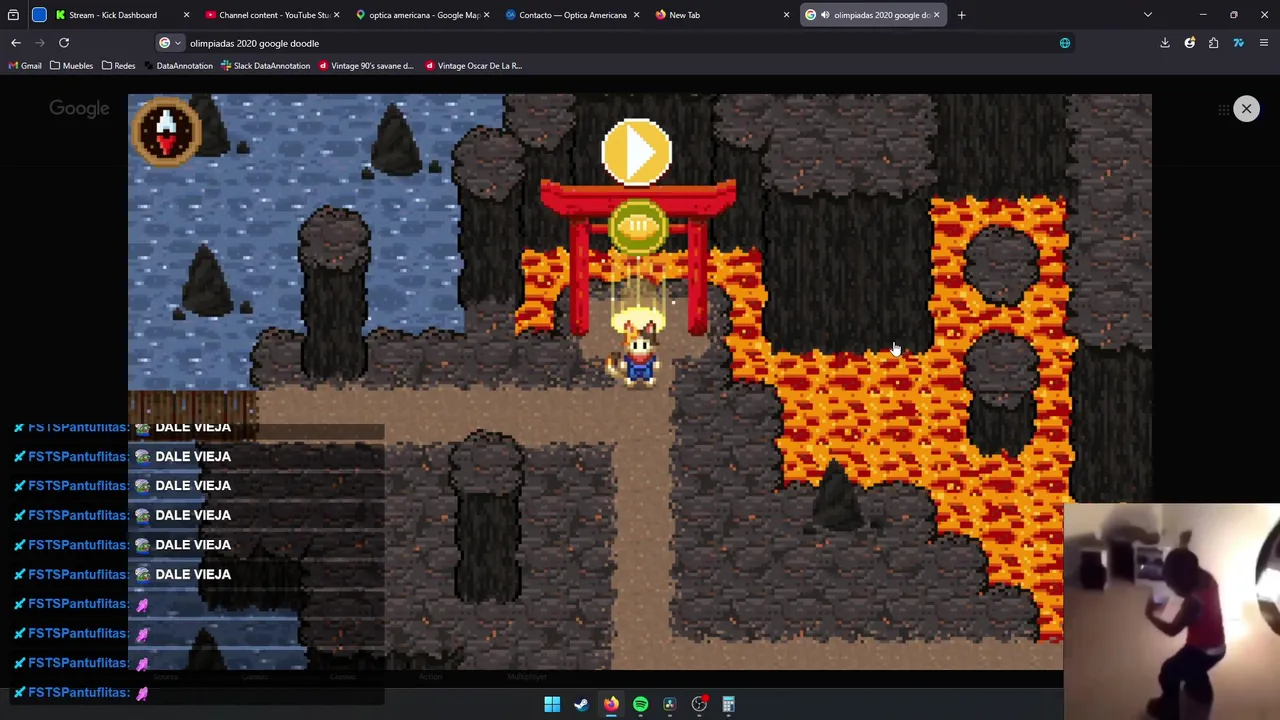
Task: Mute the audio icon on olimpiadas tab
Action: pyautogui.click(x=824, y=15)
